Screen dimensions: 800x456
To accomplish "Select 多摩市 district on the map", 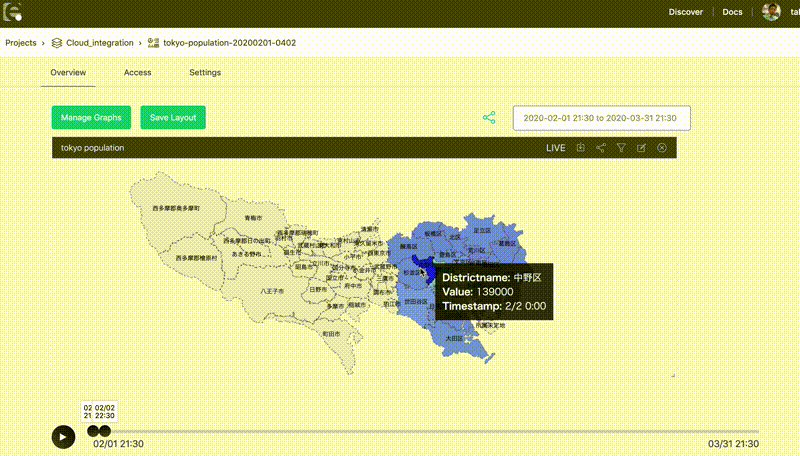I will point(335,306).
